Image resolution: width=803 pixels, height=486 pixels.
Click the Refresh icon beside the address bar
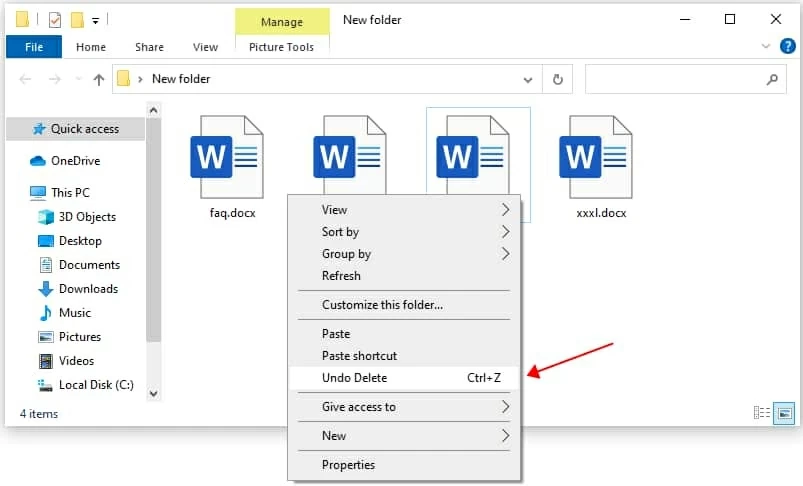point(557,79)
